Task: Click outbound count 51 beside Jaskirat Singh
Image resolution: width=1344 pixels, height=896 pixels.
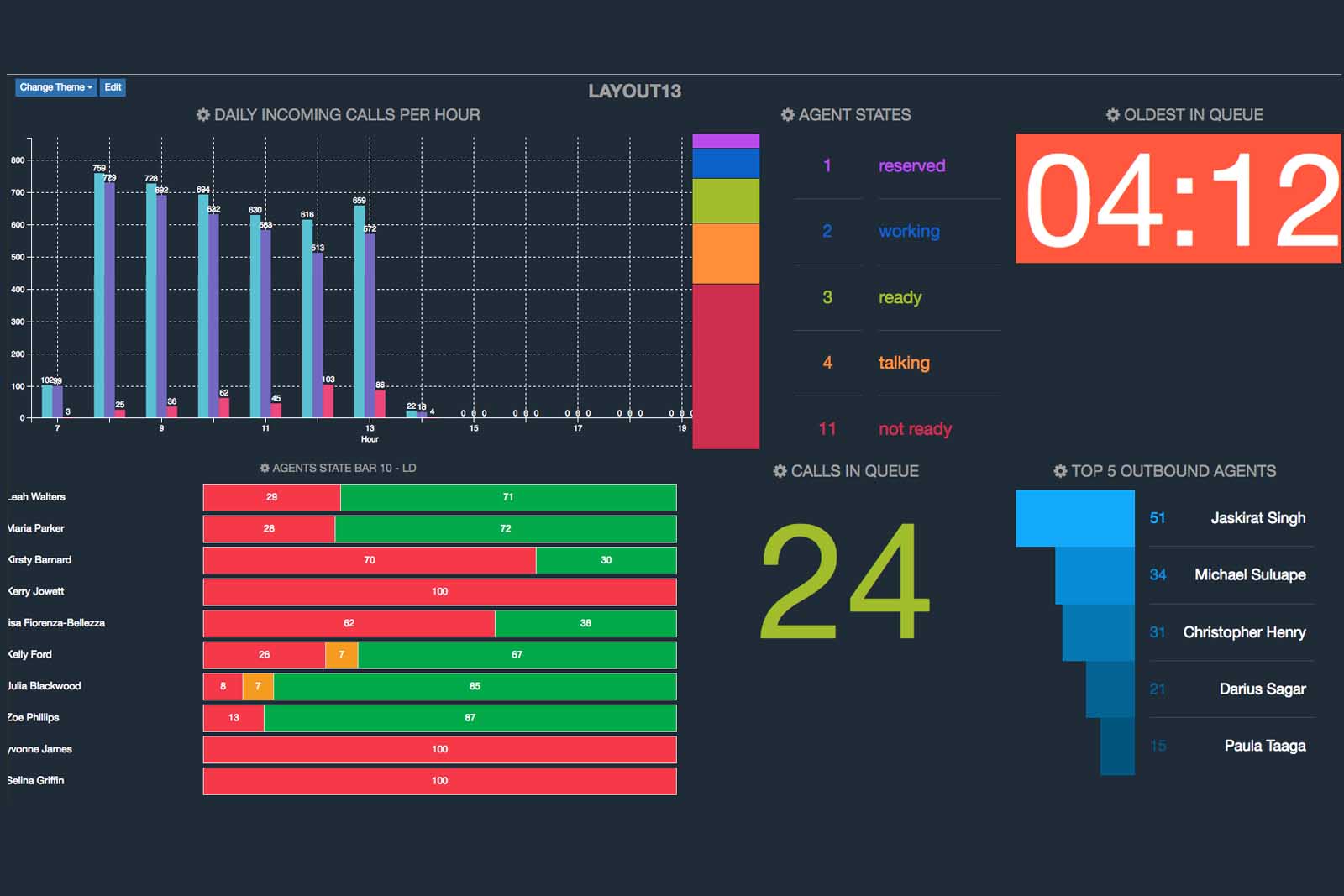Action: point(1158,518)
